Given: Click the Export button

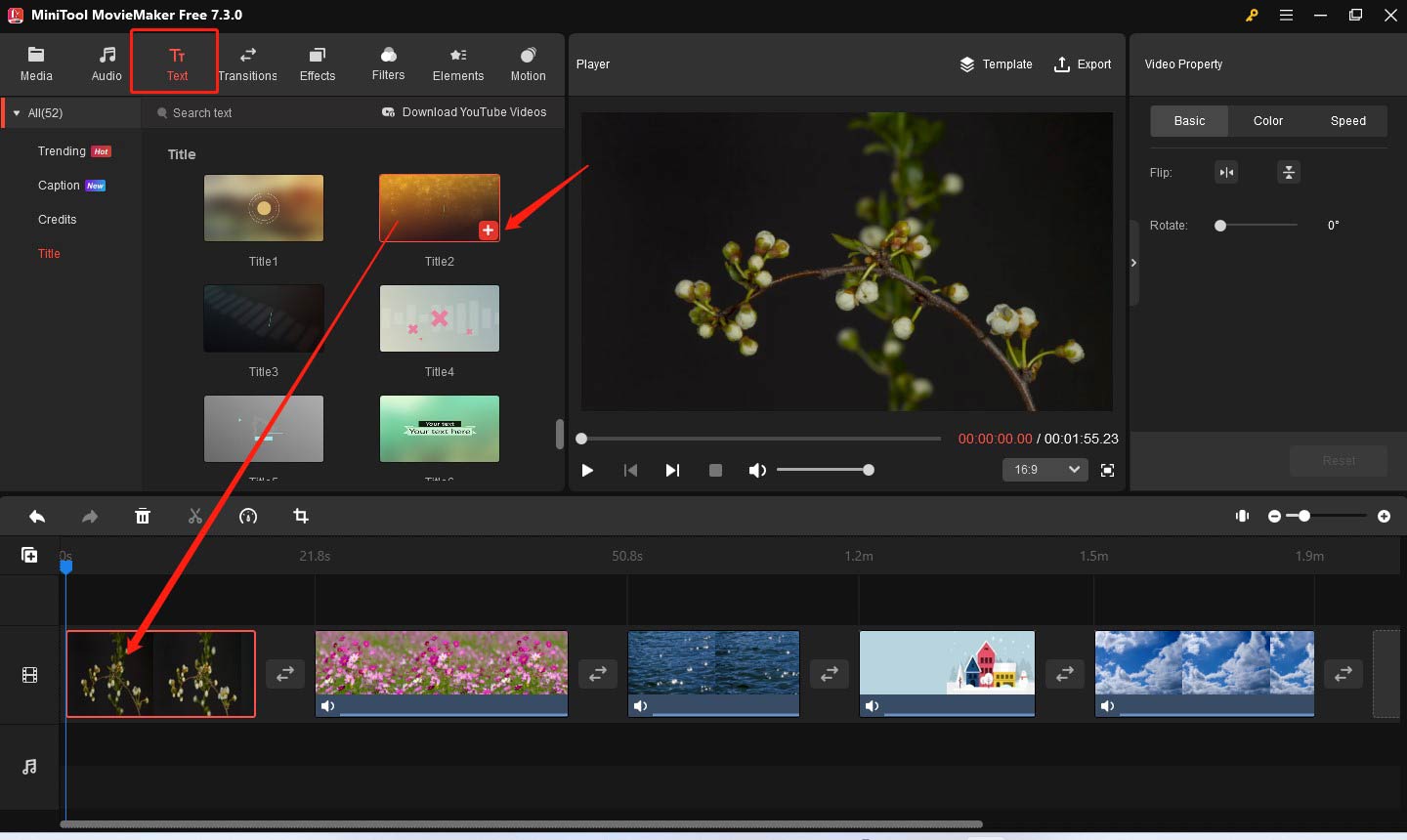Looking at the screenshot, I should (x=1083, y=64).
